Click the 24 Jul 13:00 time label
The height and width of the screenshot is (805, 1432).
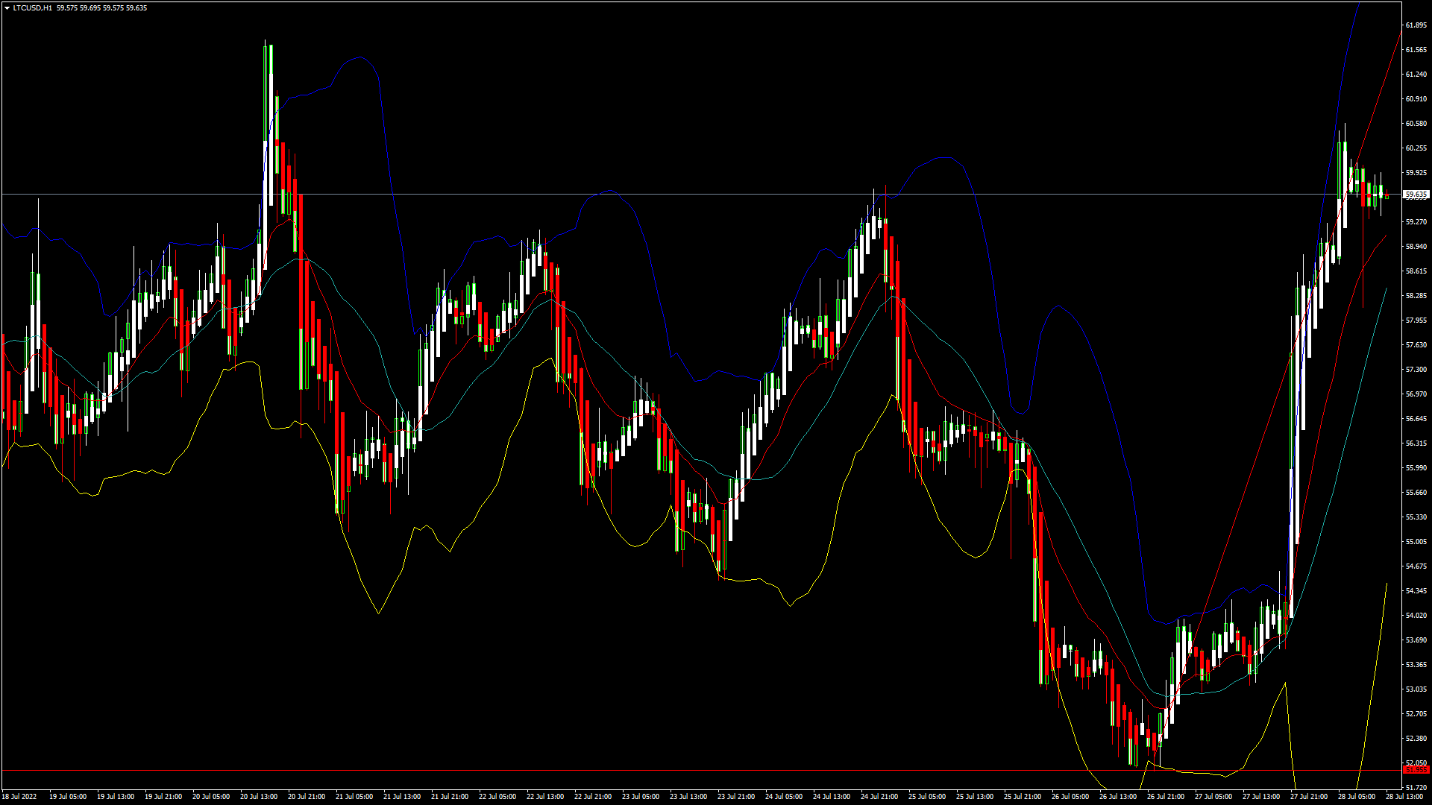pyautogui.click(x=832, y=797)
